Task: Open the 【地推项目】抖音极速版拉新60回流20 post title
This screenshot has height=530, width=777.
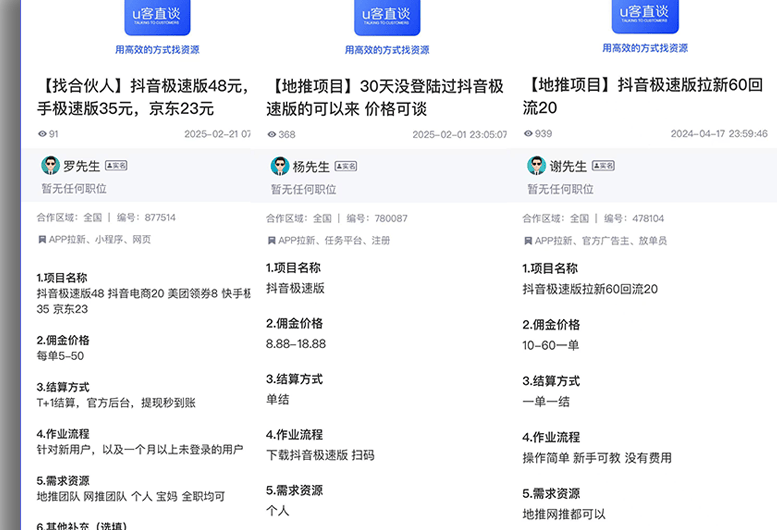Action: point(642,97)
